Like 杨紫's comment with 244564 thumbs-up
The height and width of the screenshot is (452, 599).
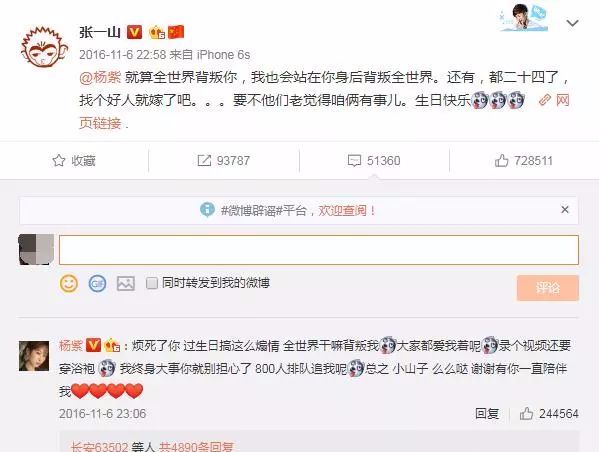coord(549,413)
